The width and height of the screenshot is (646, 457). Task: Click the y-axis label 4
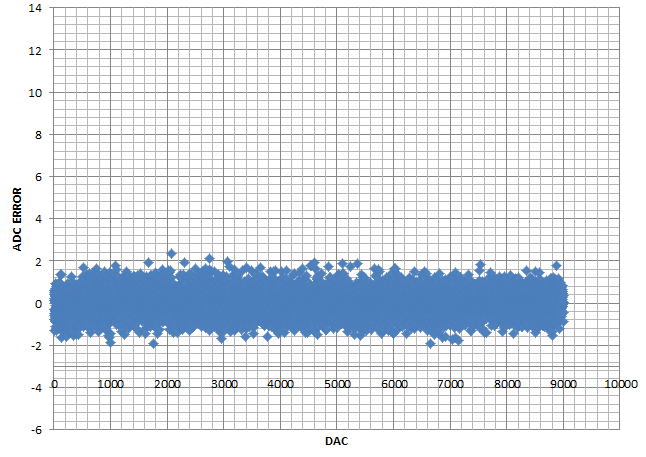coord(39,219)
